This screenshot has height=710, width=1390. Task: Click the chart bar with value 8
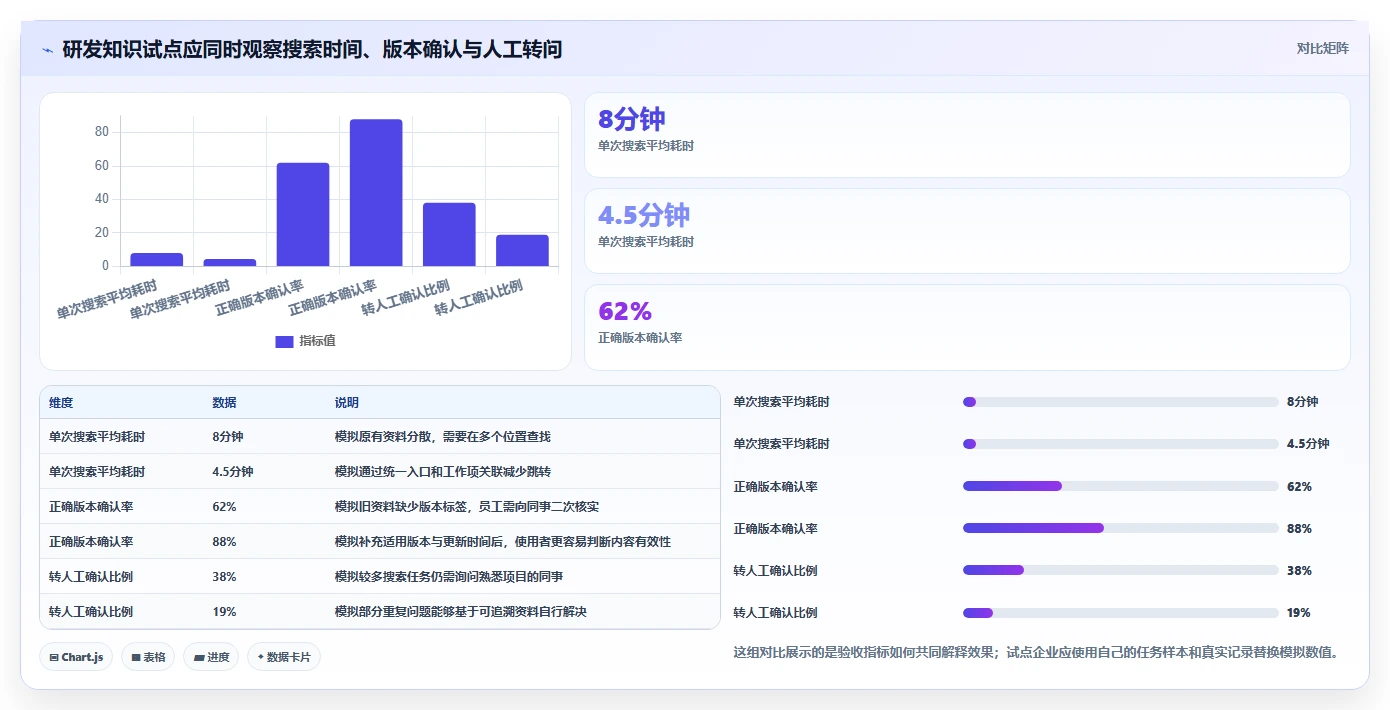(x=157, y=259)
